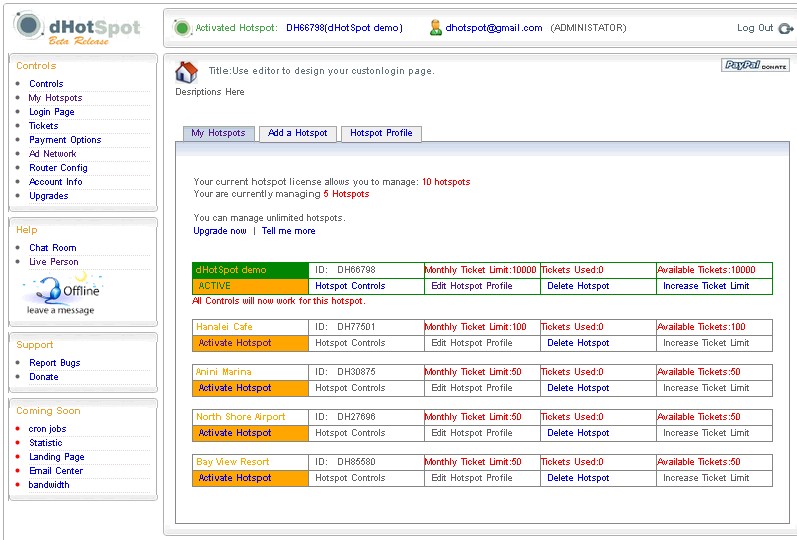
Task: Switch to My Hotspots tab
Action: coord(219,133)
